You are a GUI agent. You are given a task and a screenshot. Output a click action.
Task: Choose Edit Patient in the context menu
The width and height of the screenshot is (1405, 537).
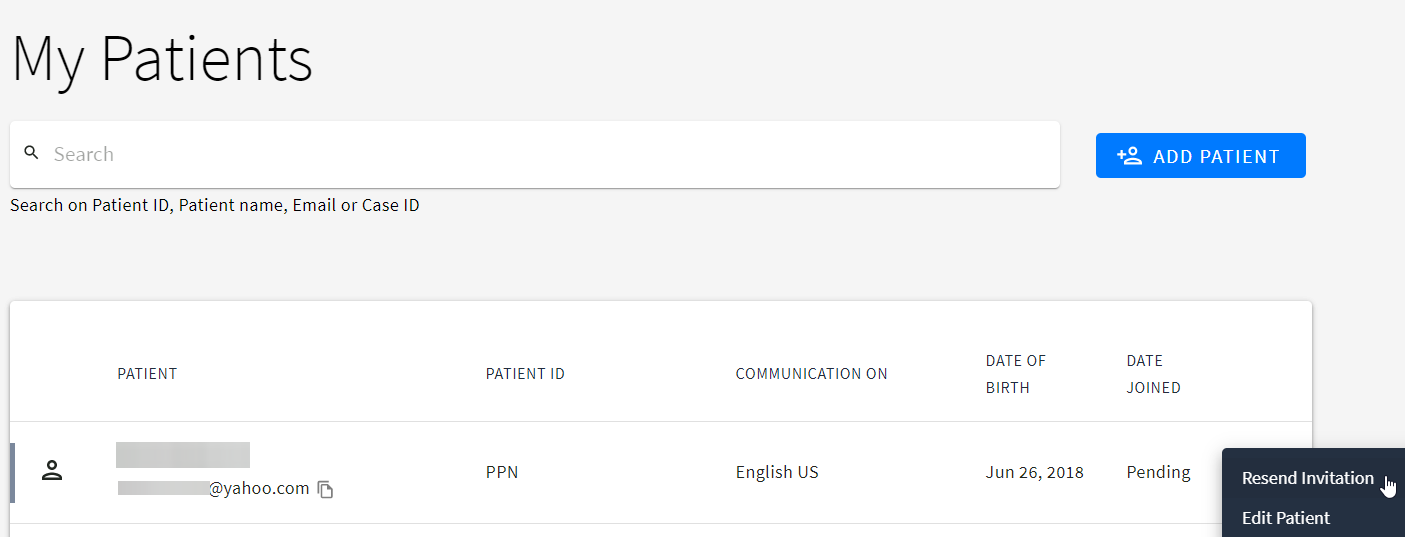click(x=1285, y=518)
